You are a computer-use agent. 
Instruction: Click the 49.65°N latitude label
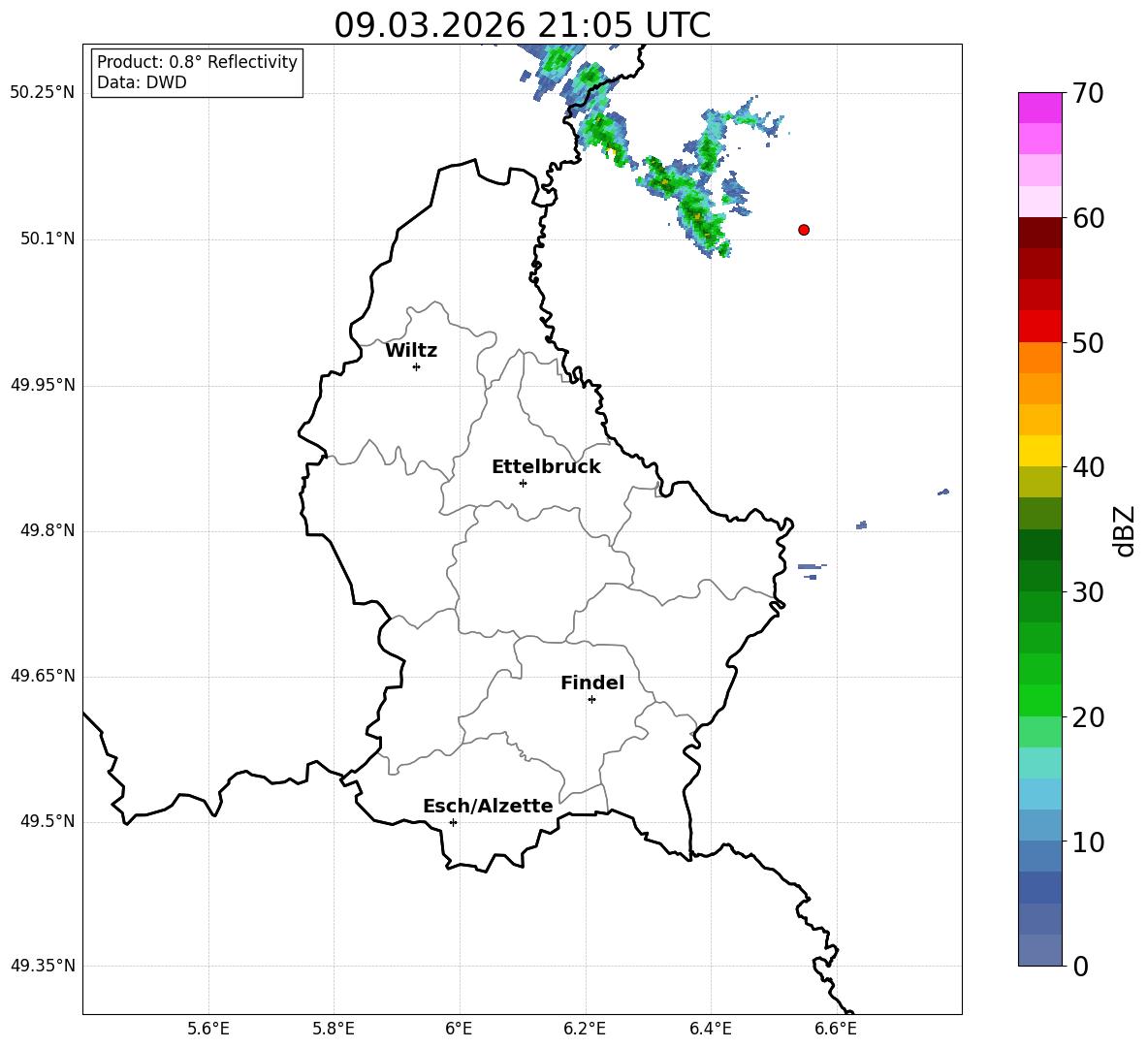[43, 676]
